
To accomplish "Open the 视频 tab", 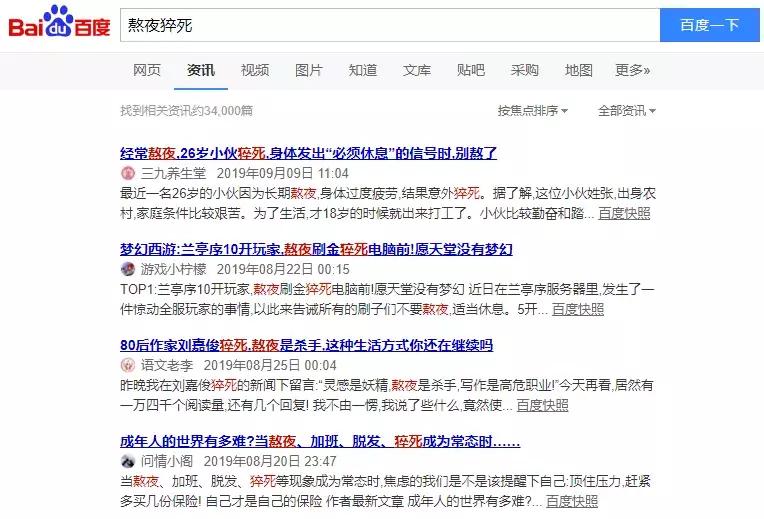I will point(255,70).
